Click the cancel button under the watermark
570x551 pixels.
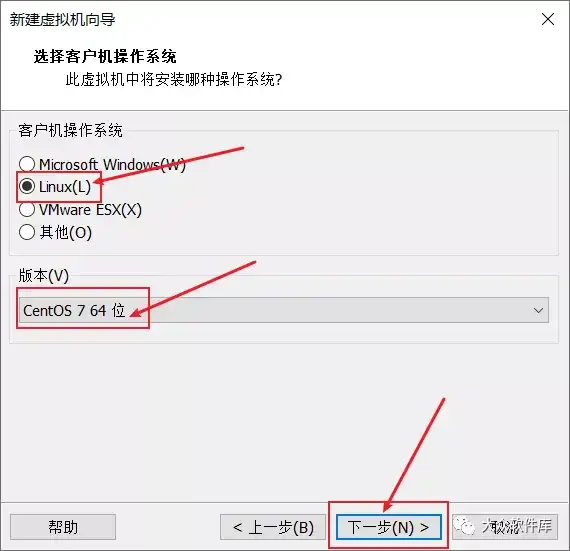(505, 527)
